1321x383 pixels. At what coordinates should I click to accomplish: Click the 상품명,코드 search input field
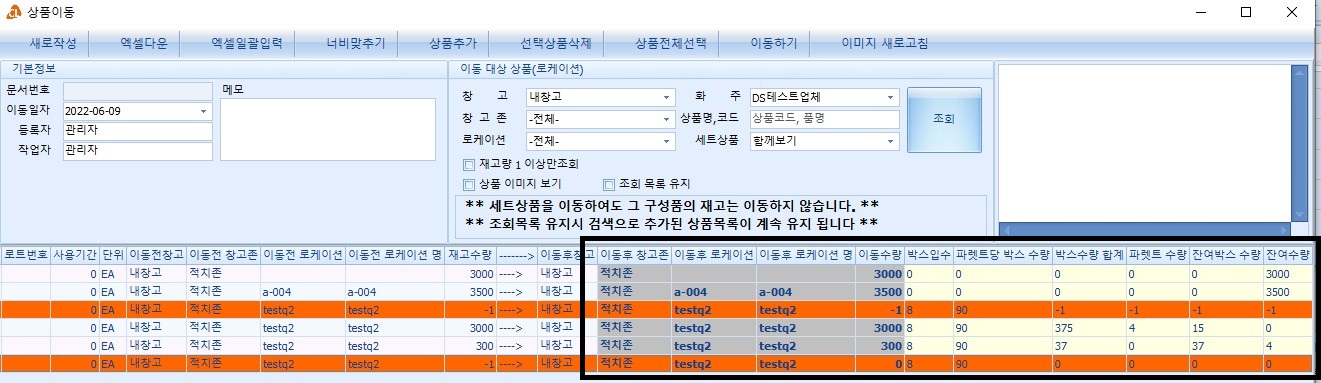coord(824,119)
